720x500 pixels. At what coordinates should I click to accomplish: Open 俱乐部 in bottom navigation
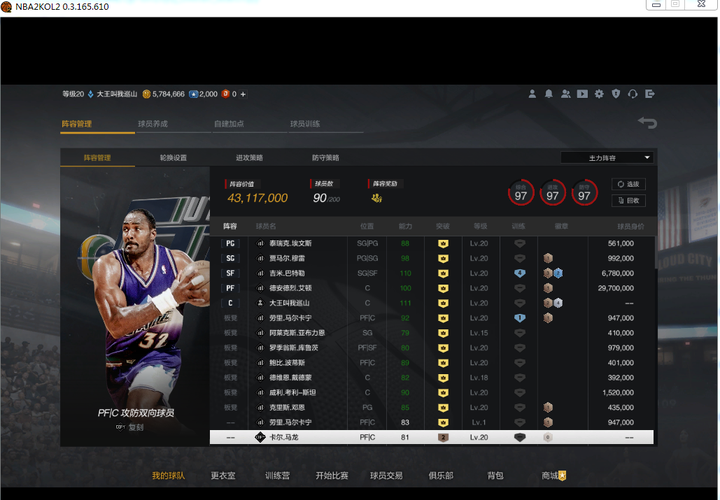click(x=441, y=476)
